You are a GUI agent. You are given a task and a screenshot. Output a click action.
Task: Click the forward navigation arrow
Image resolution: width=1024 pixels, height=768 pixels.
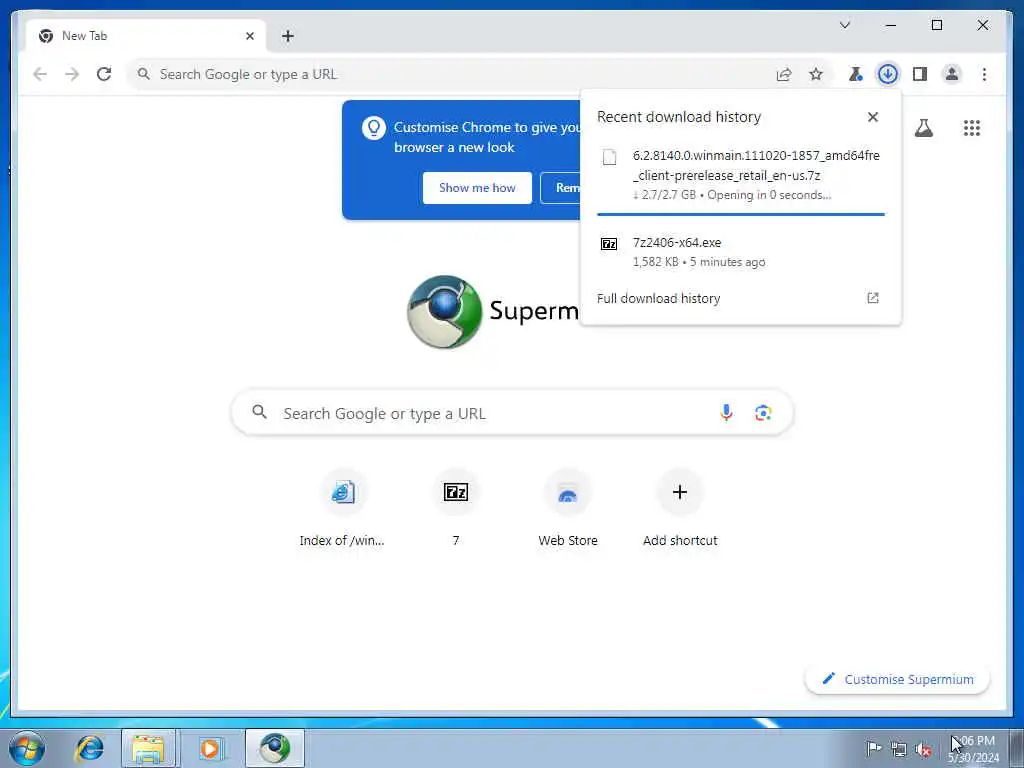click(72, 74)
